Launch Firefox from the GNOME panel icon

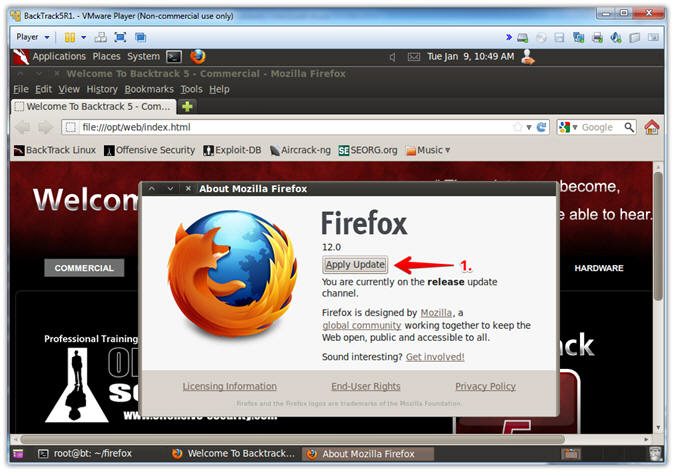click(x=198, y=56)
